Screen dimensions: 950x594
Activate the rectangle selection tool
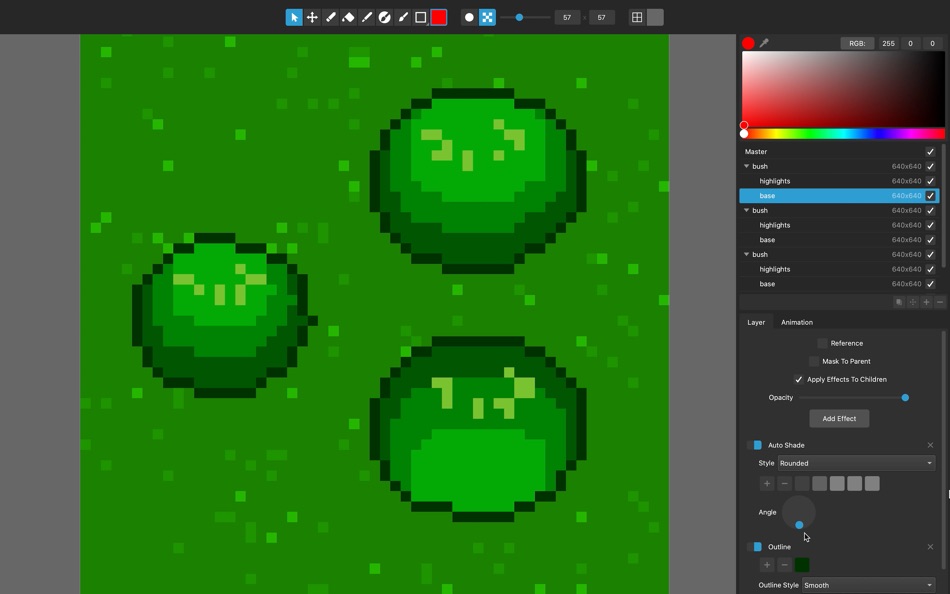point(422,17)
